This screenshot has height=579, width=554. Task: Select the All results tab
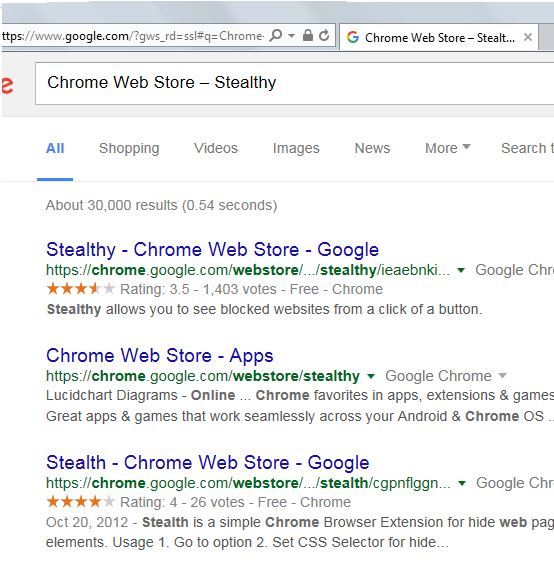55,148
